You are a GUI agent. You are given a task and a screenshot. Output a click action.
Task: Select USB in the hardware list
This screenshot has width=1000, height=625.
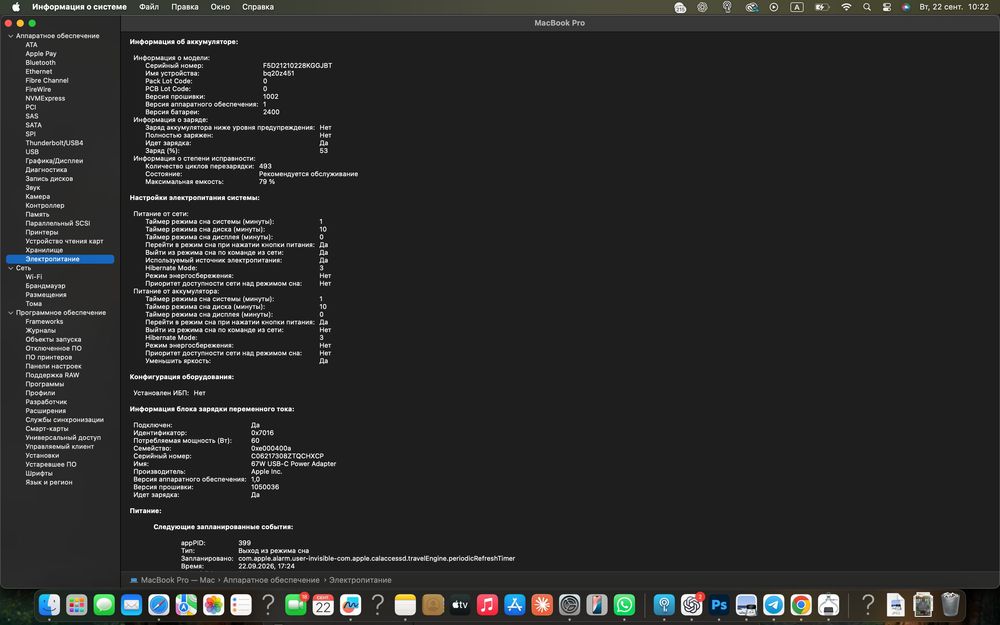(32, 152)
